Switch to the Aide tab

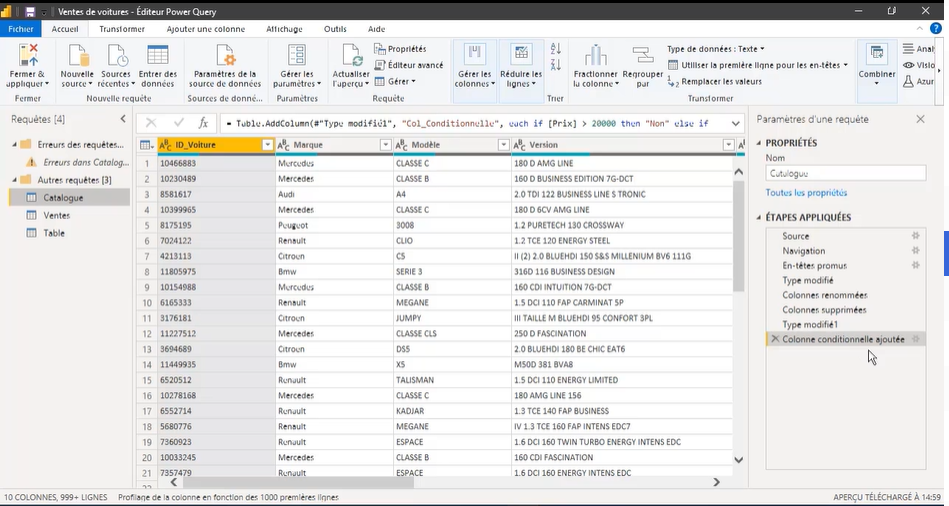[376, 28]
